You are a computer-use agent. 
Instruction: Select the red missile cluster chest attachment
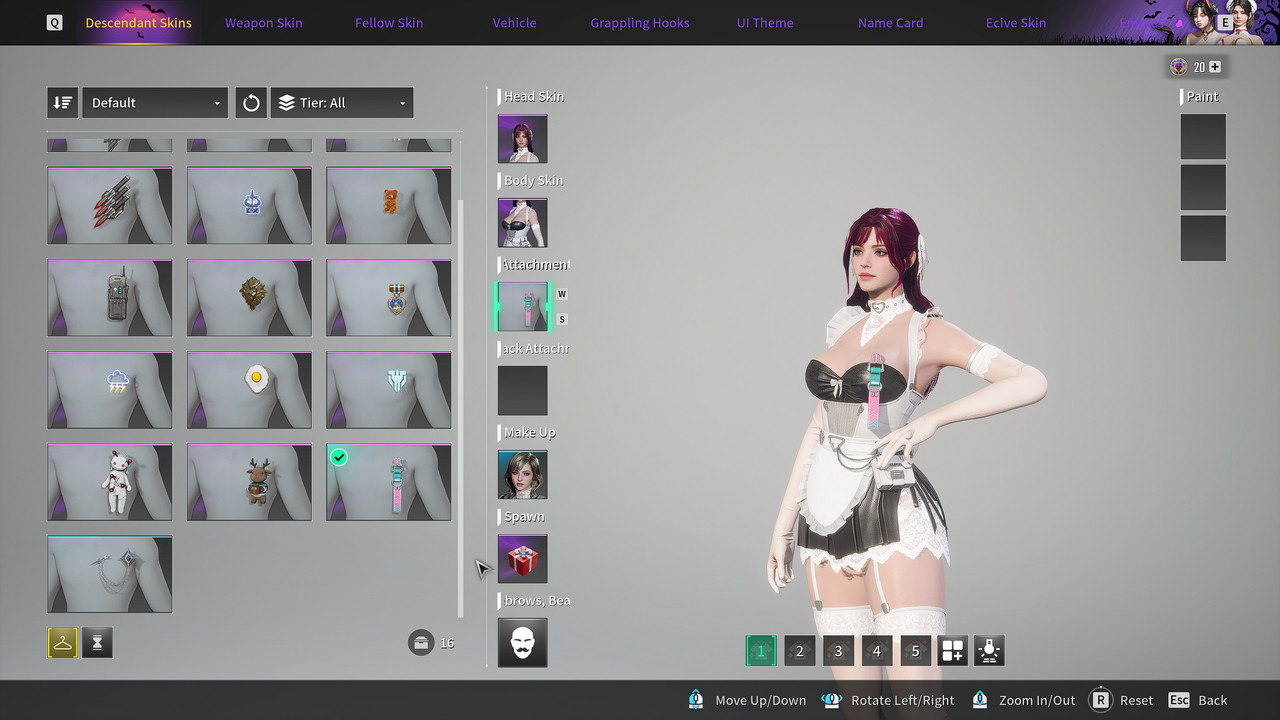pyautogui.click(x=110, y=205)
